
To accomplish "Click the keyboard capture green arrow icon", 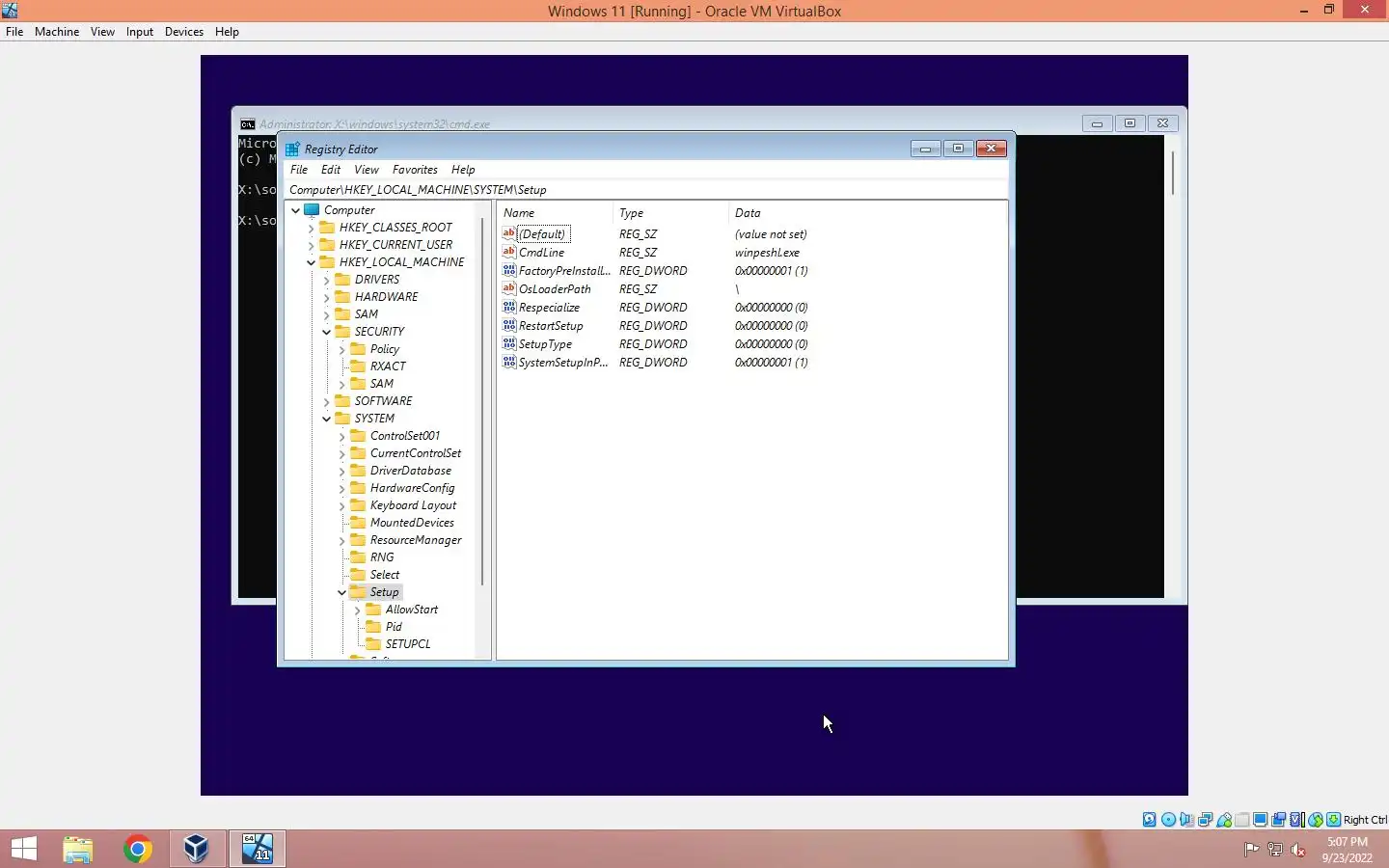I will (1333, 820).
